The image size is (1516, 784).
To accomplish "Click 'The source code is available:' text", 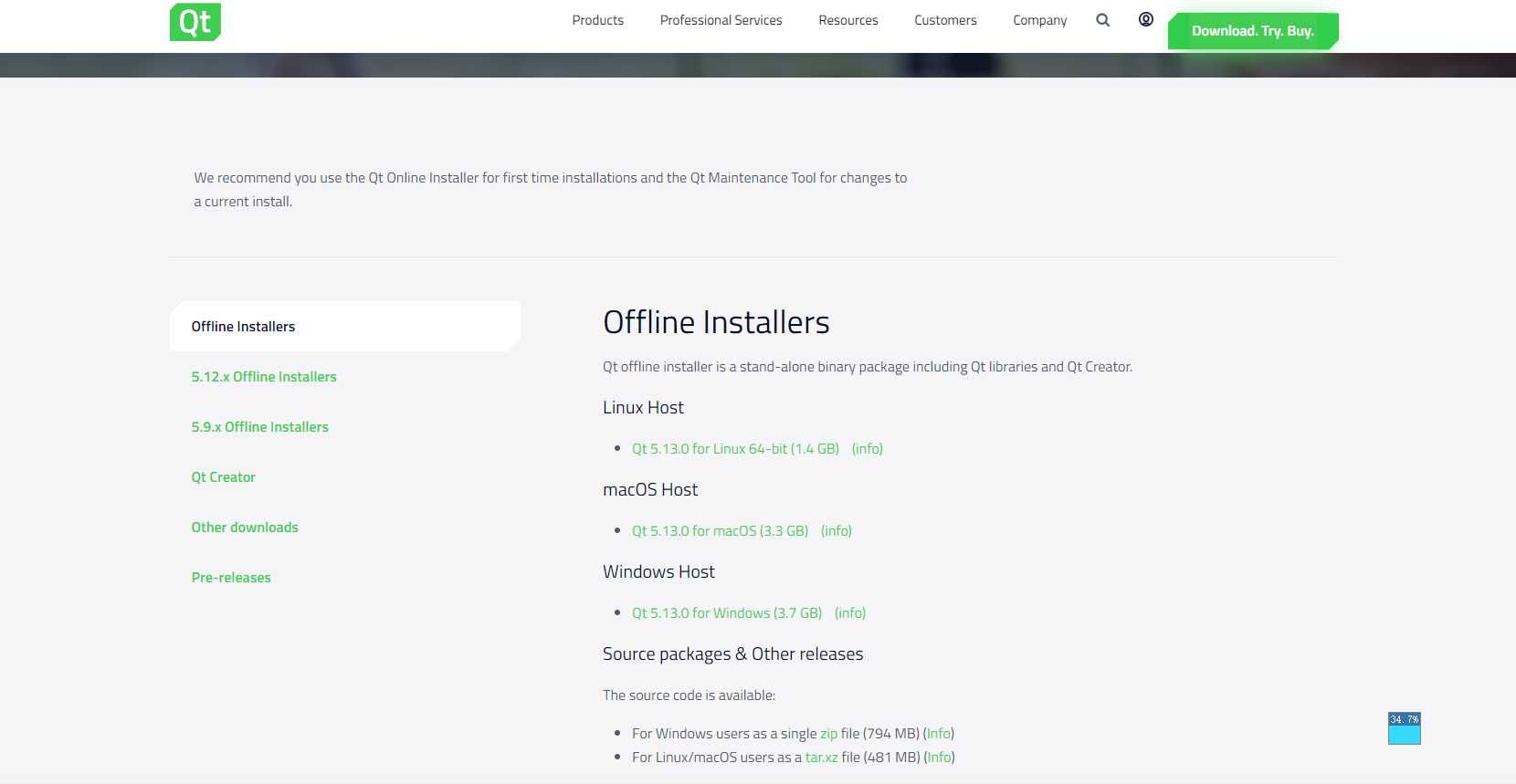I will pyautogui.click(x=690, y=695).
